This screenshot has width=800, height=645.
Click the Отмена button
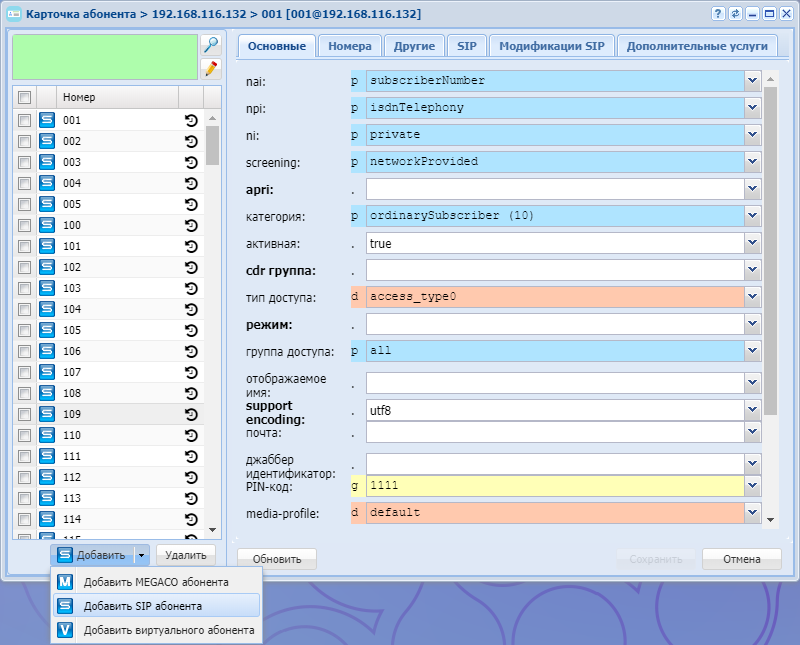[x=741, y=559]
